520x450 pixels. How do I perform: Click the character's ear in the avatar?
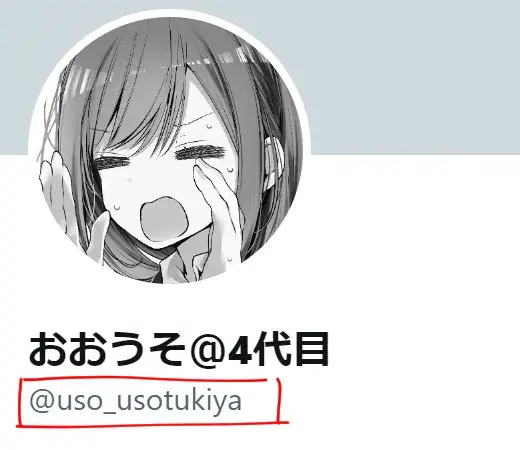click(x=273, y=160)
